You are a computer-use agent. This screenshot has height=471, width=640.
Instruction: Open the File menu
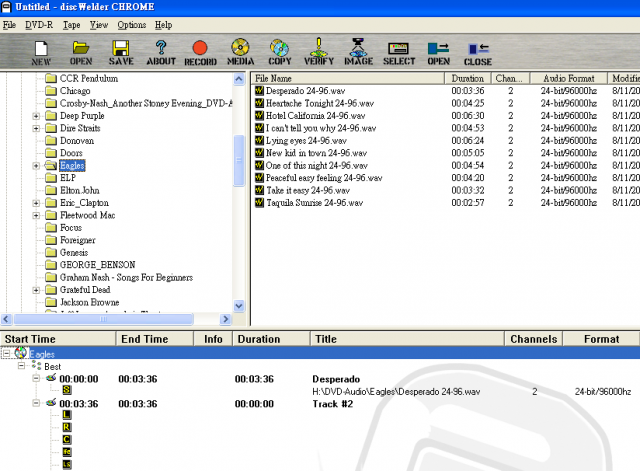click(x=9, y=25)
